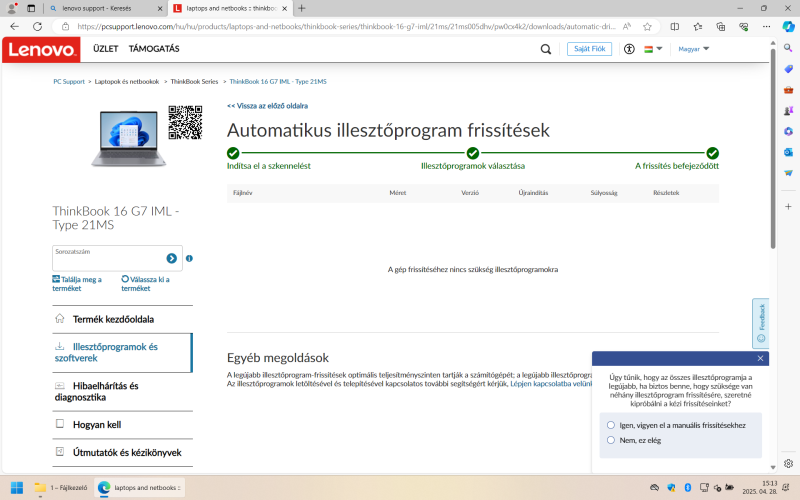Click 'Illesztőprogramok választása' step checkmark

point(473,153)
